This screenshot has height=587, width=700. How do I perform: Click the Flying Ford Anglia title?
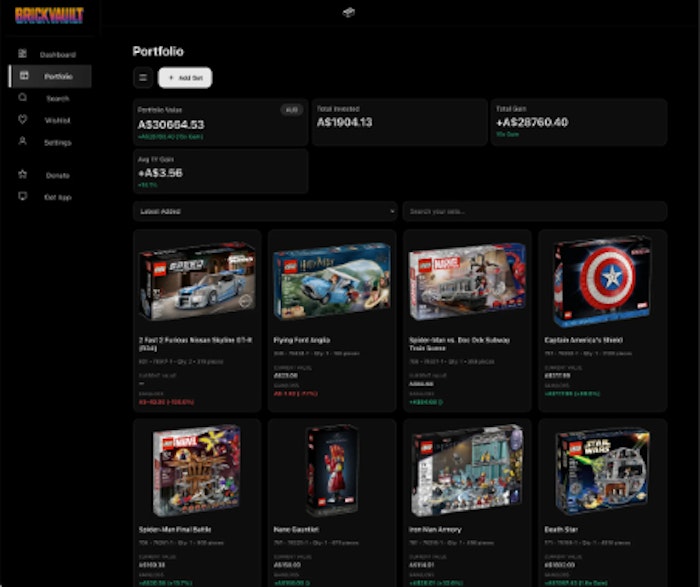pyautogui.click(x=302, y=340)
